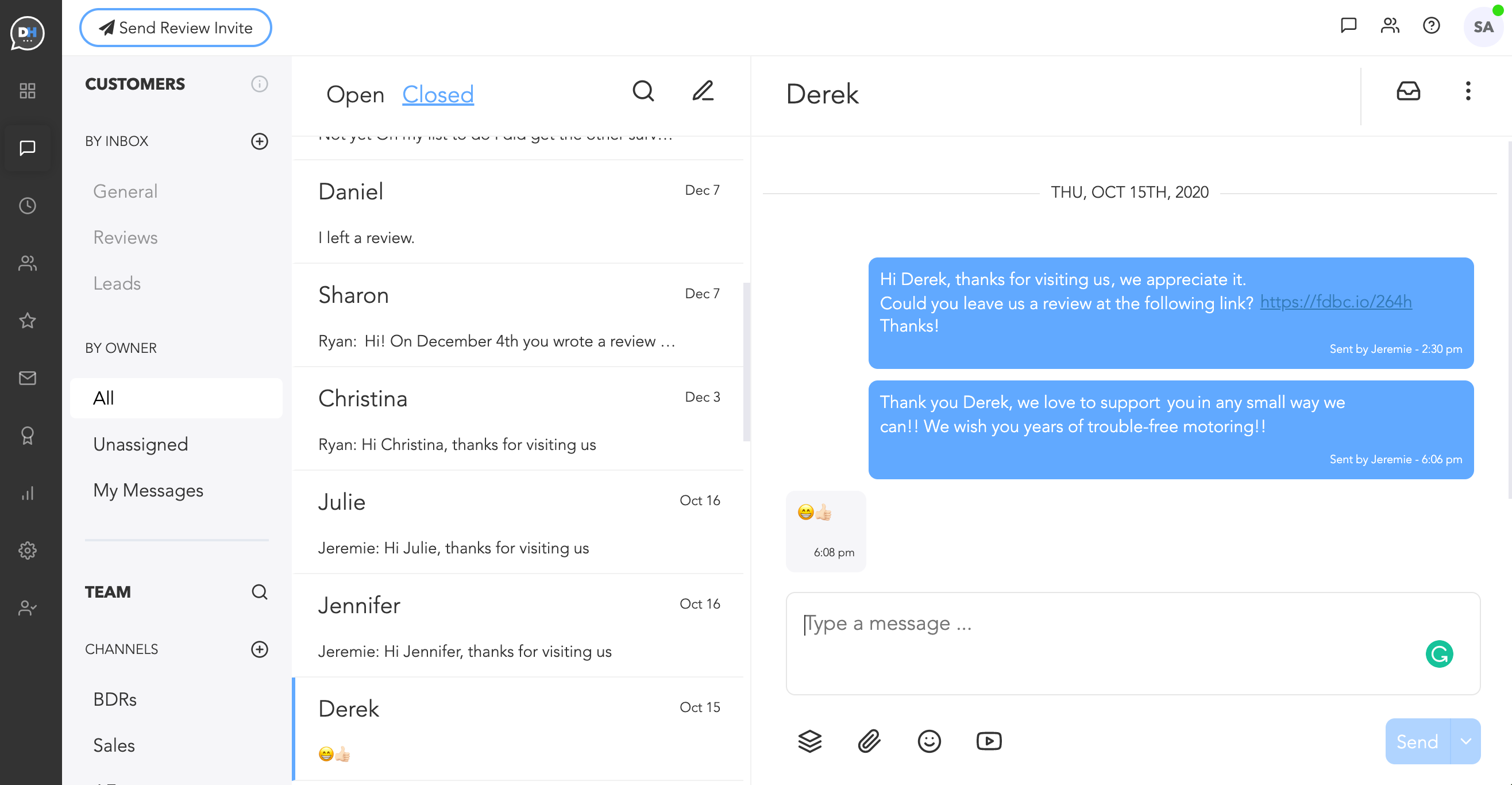This screenshot has height=785, width=1512.
Task: Open message templates layers icon
Action: [809, 741]
